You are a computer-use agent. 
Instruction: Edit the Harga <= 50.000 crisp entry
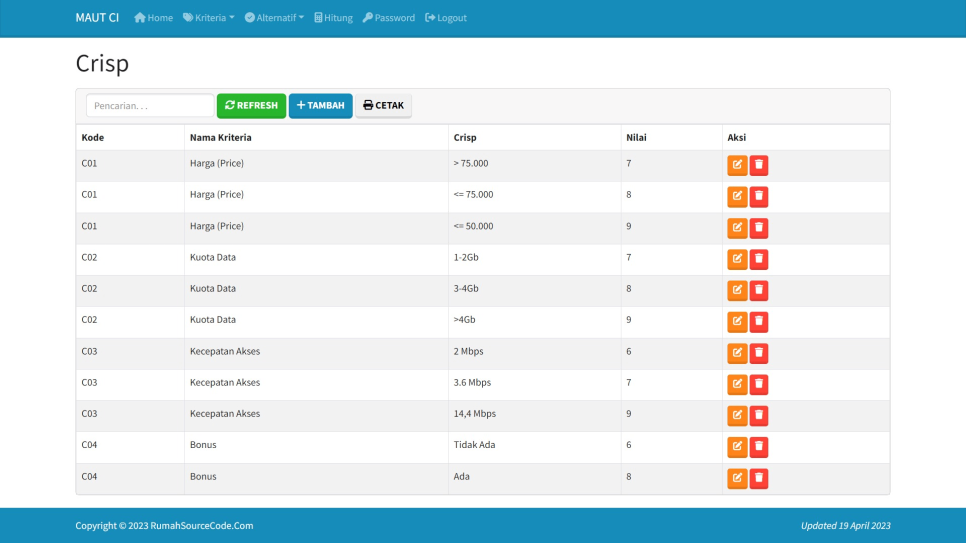click(737, 228)
